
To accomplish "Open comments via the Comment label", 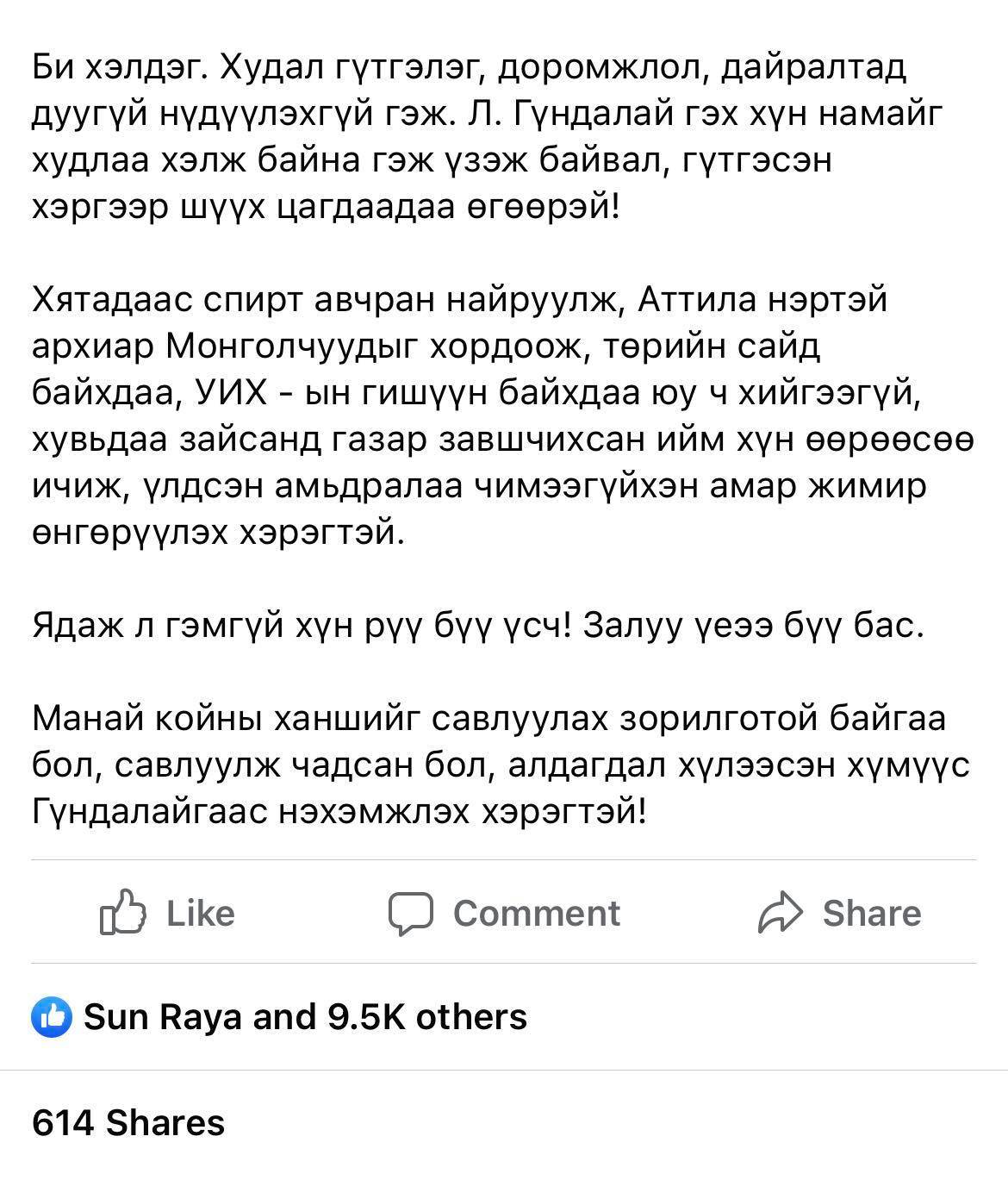I will pyautogui.click(x=536, y=914).
